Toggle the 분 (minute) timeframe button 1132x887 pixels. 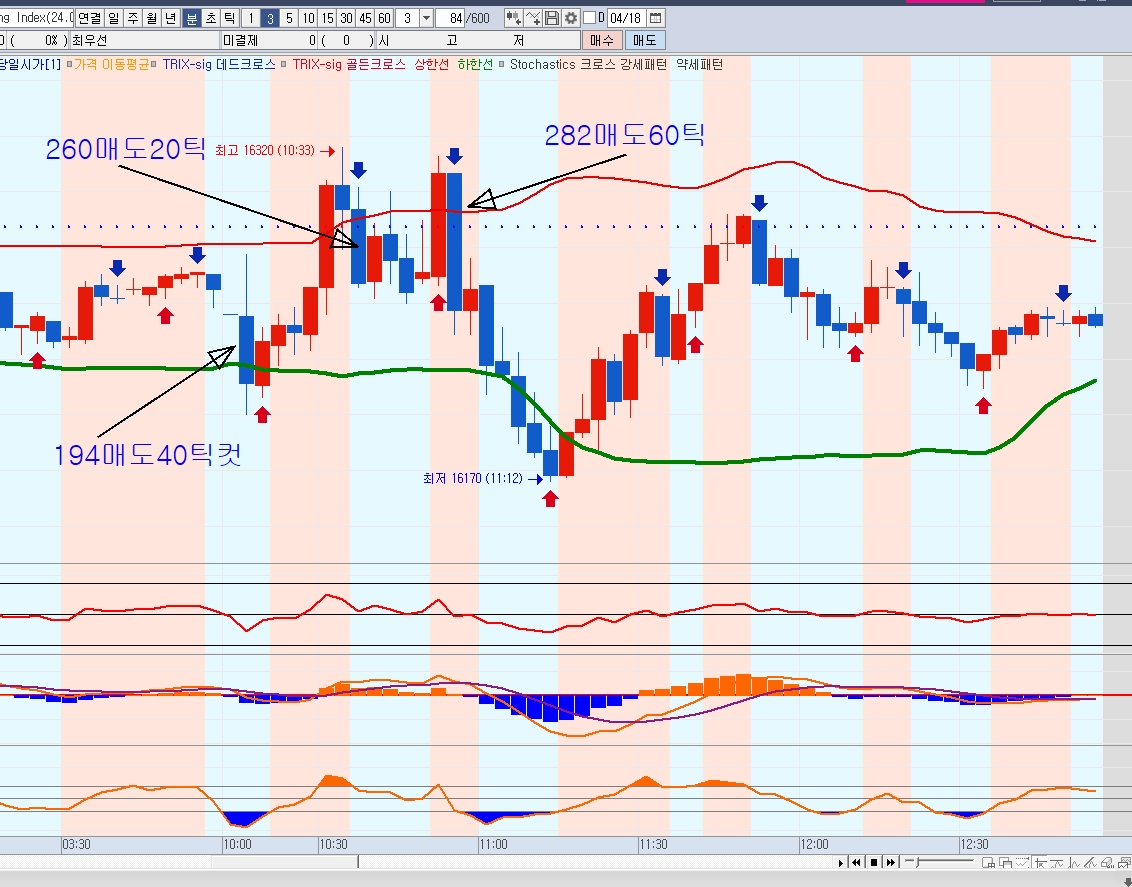point(192,18)
